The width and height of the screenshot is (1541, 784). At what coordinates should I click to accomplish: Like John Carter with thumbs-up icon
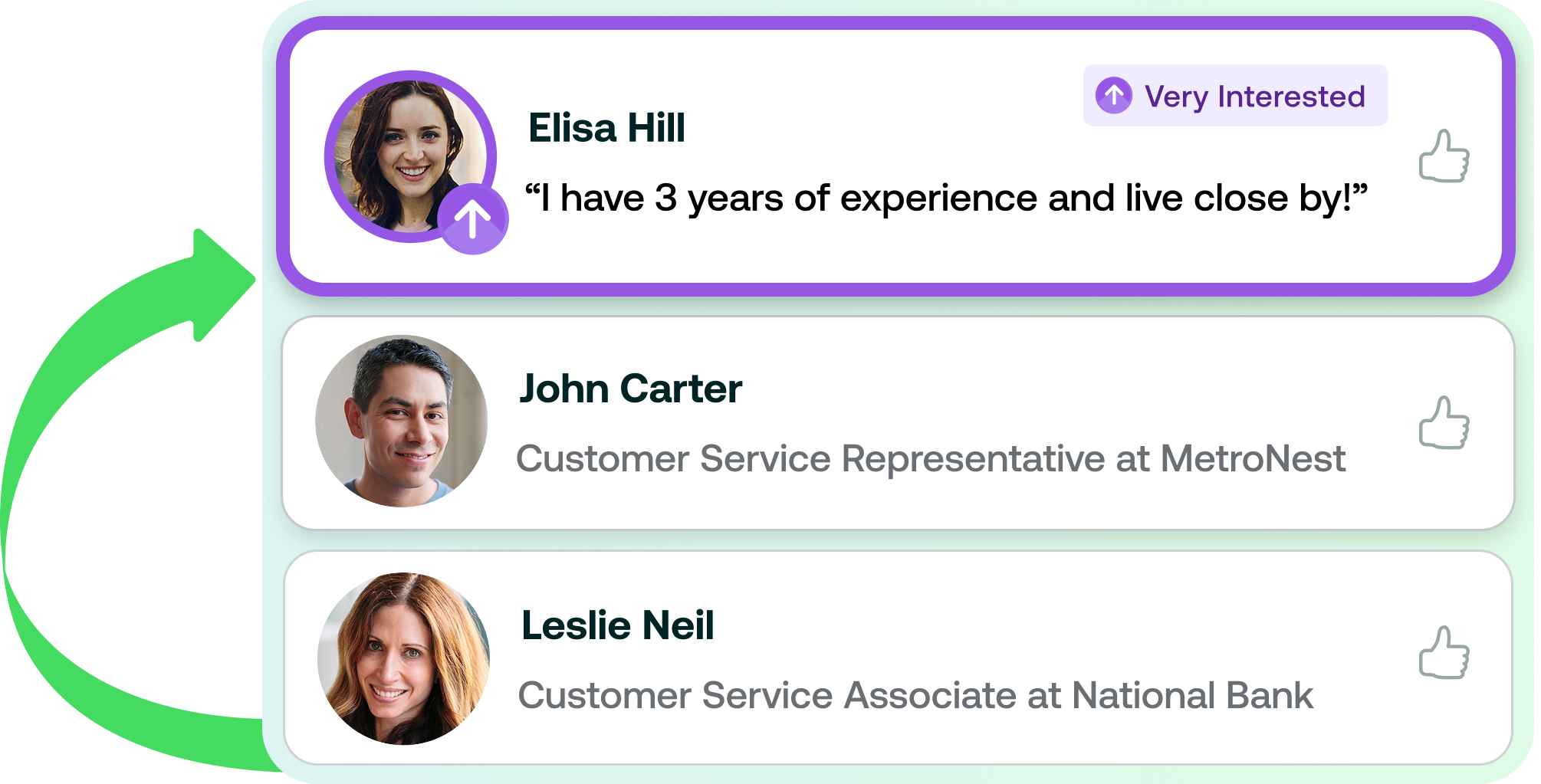(1444, 422)
